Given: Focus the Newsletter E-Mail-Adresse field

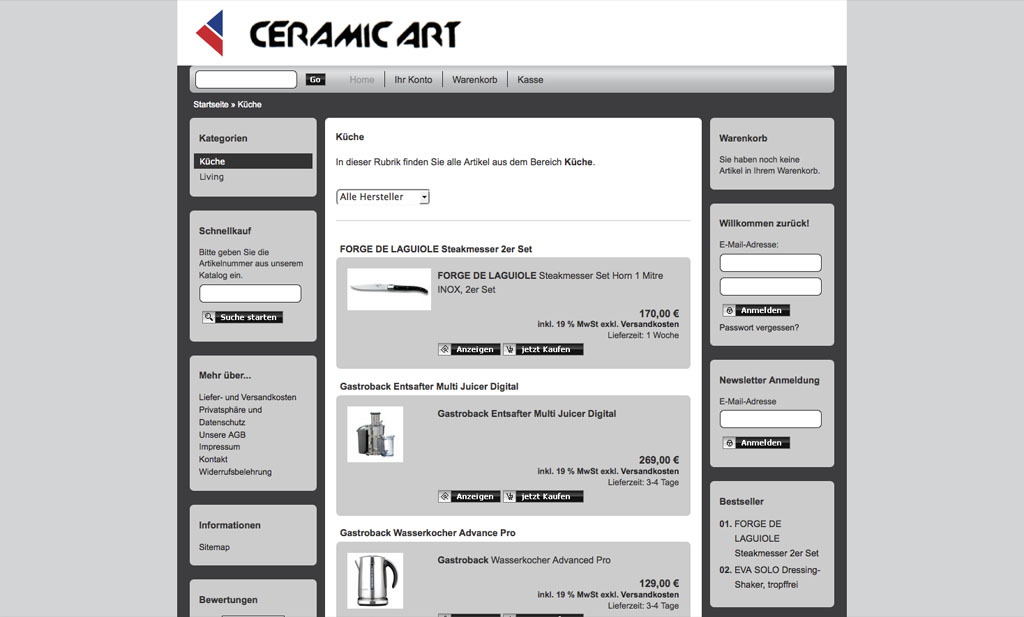Looking at the screenshot, I should tap(771, 419).
